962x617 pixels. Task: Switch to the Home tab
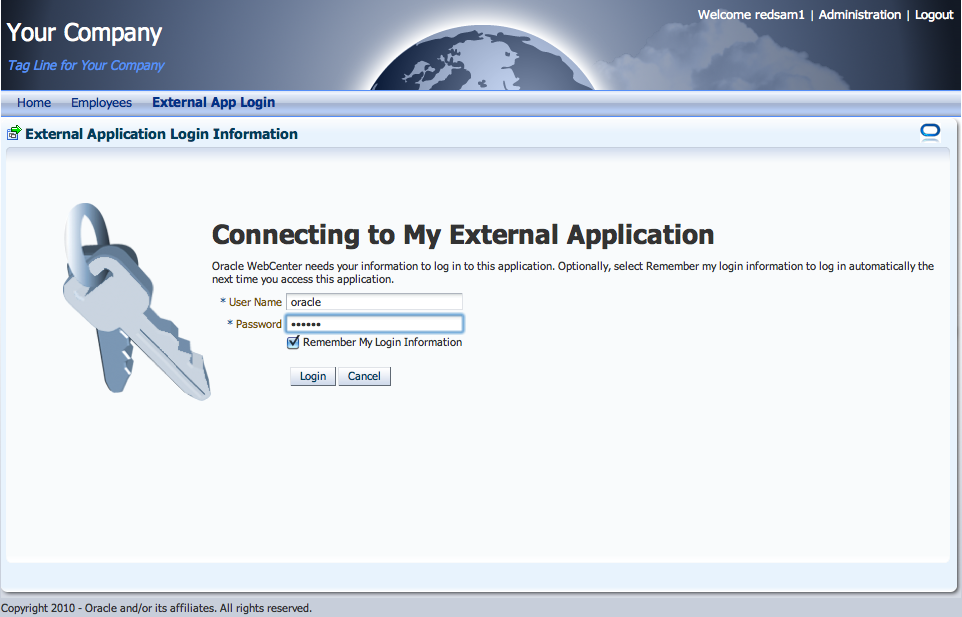tap(33, 102)
